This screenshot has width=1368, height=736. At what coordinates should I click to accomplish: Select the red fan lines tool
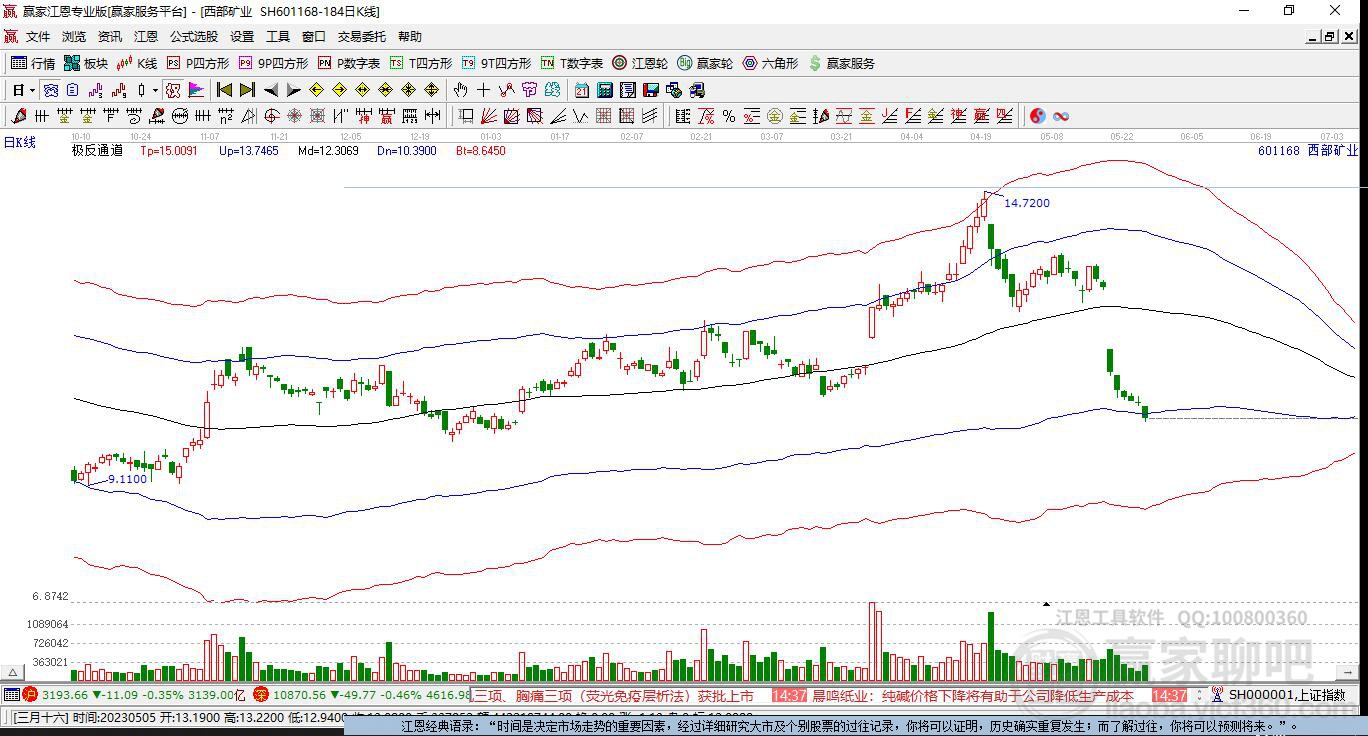489,116
